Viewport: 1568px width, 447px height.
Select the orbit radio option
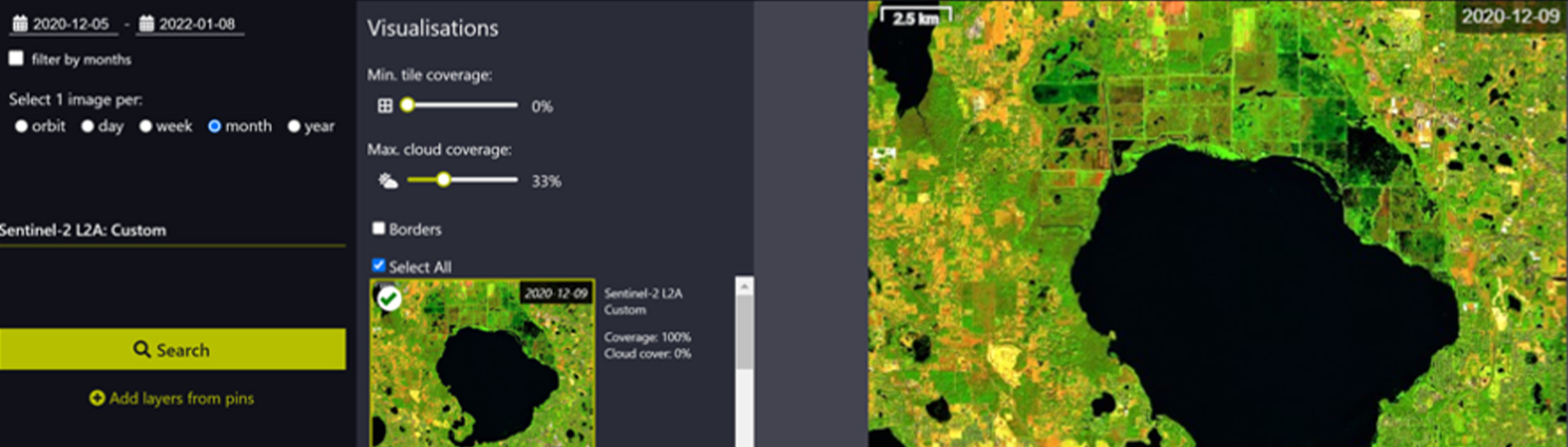point(21,126)
